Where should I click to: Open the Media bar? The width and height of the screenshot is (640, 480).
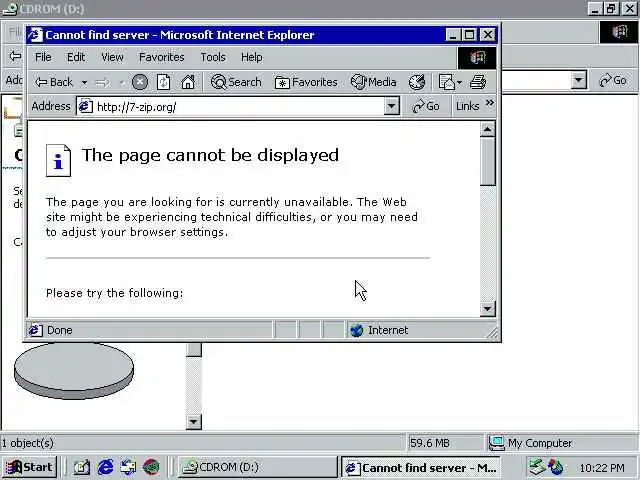373,82
